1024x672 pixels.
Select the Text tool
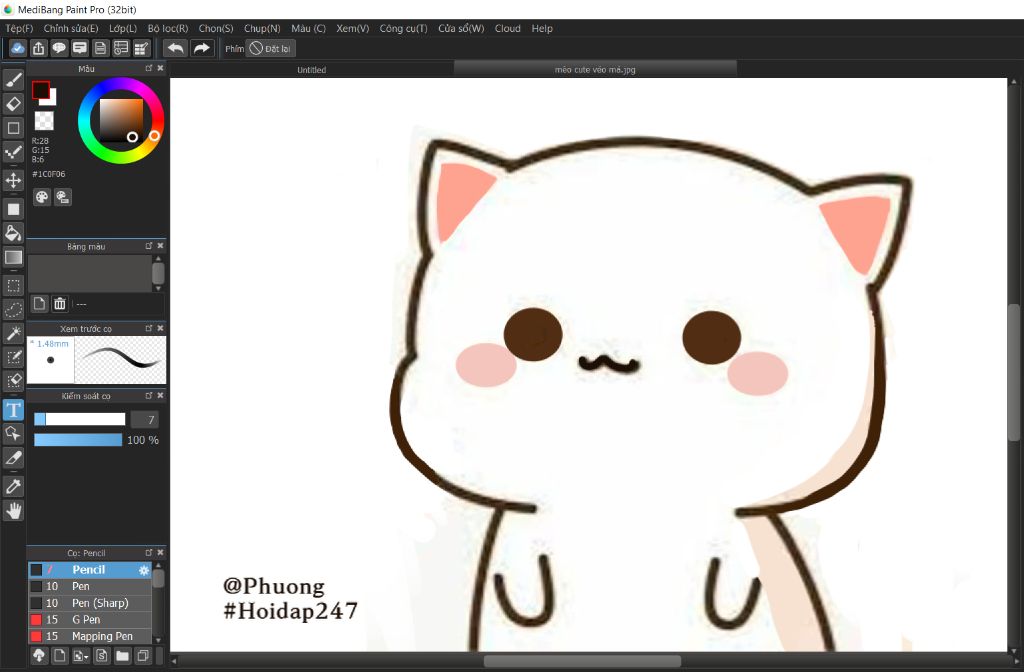[13, 410]
